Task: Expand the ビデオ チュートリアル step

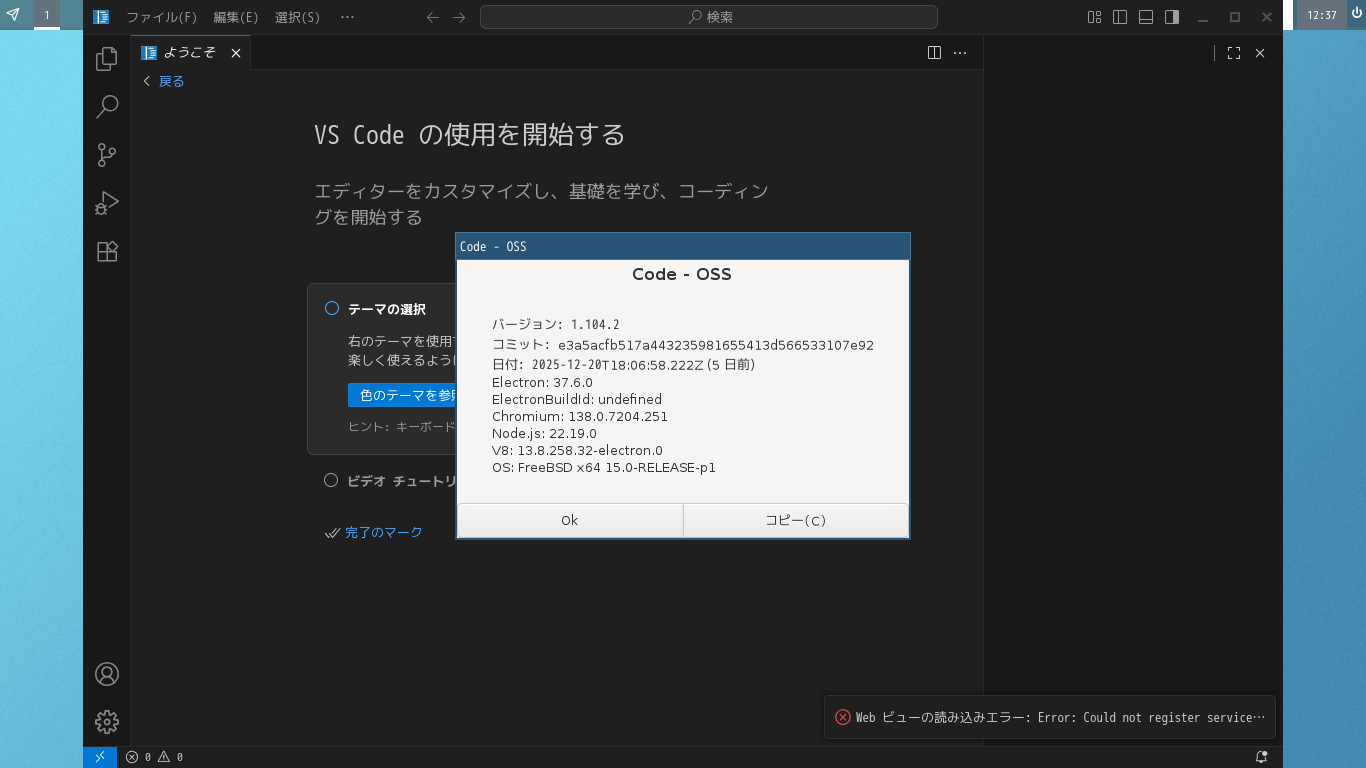Action: point(401,481)
